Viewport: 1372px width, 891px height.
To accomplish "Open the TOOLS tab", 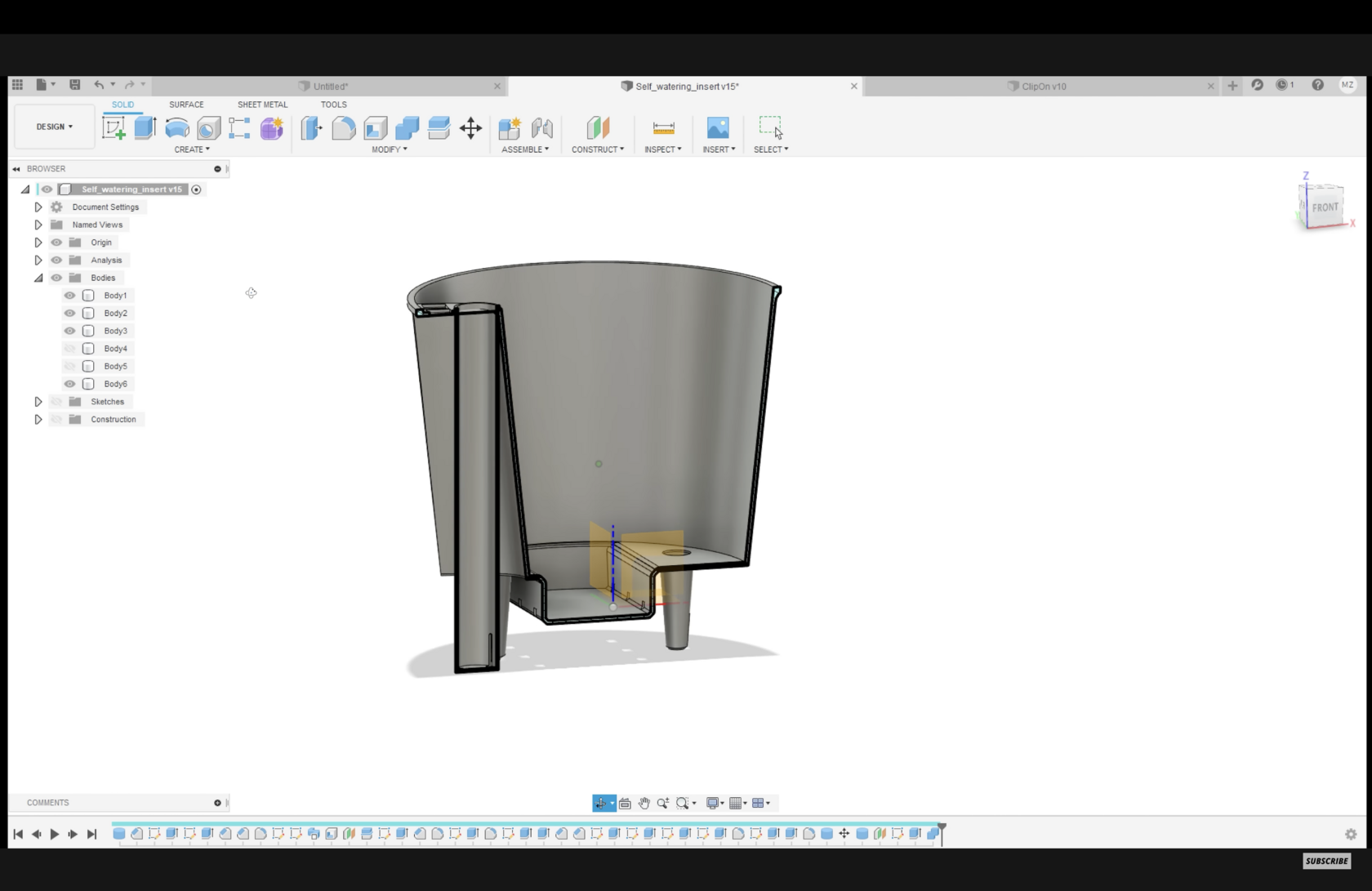I will click(333, 105).
